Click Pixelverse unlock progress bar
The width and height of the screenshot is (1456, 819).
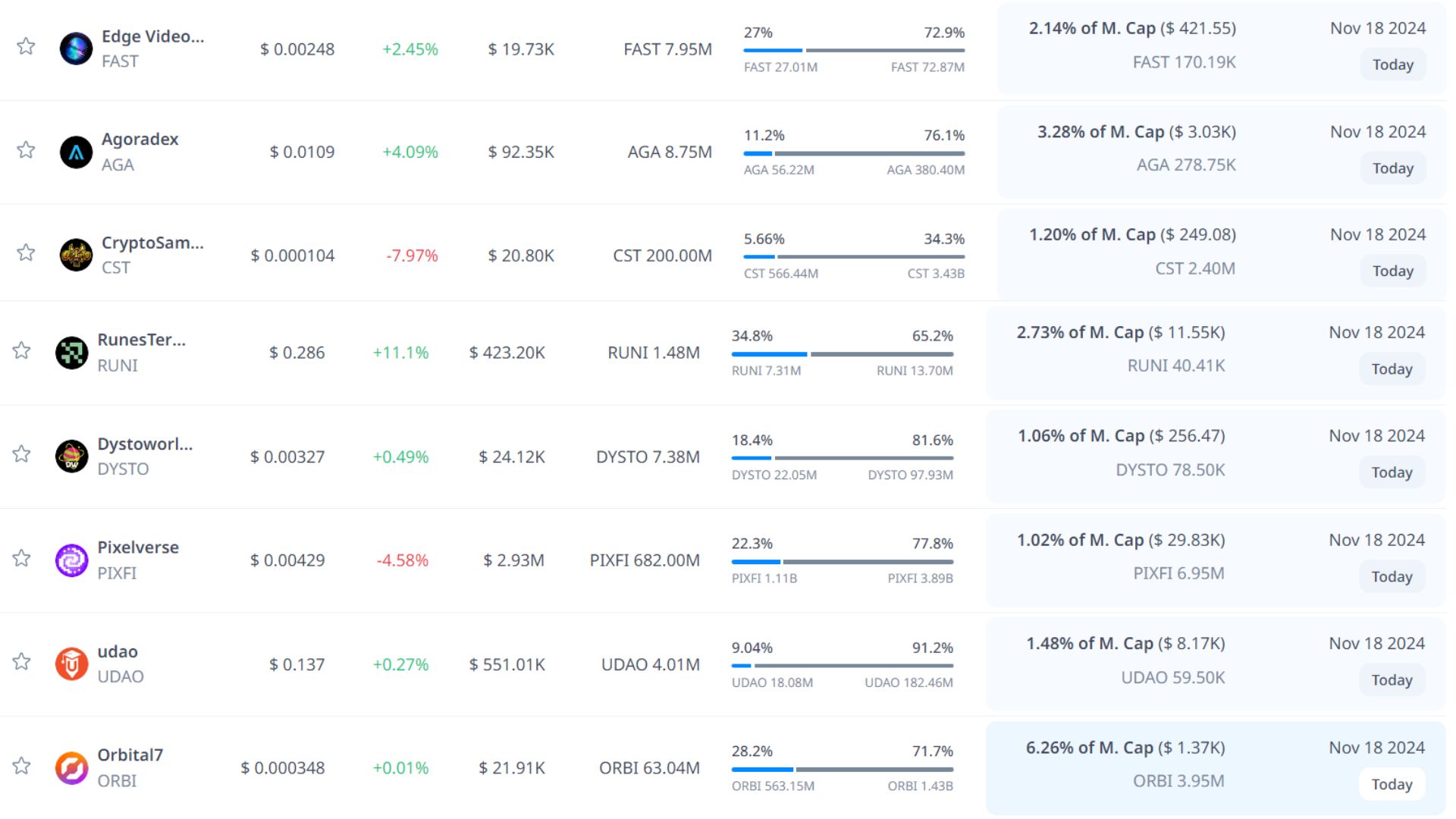click(842, 562)
